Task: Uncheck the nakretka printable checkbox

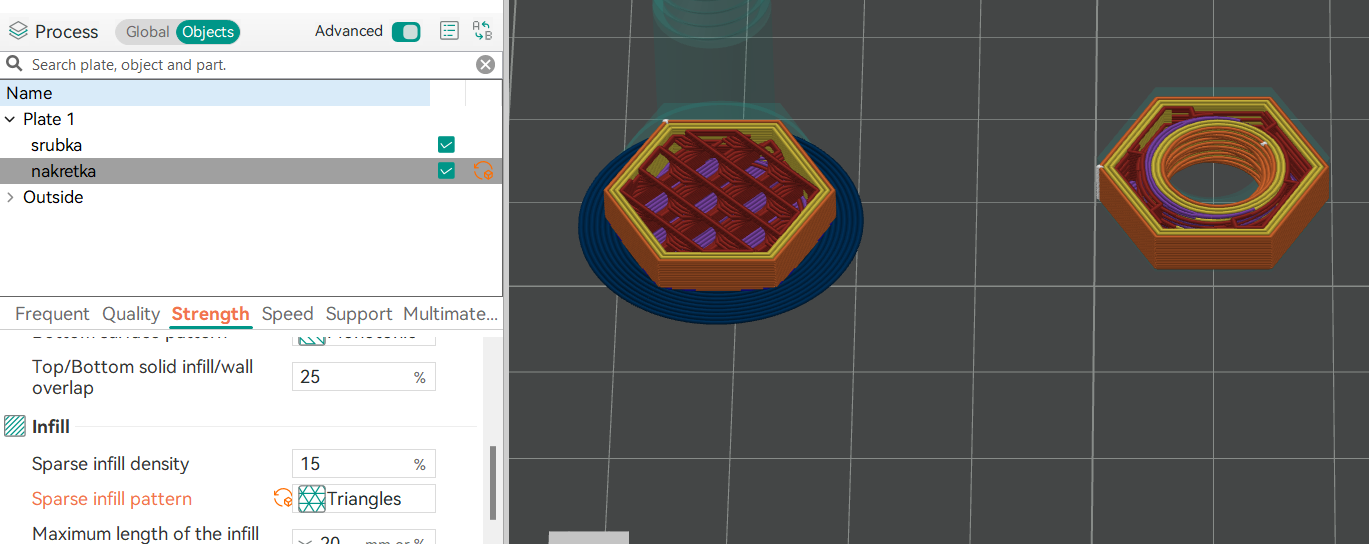Action: [446, 171]
